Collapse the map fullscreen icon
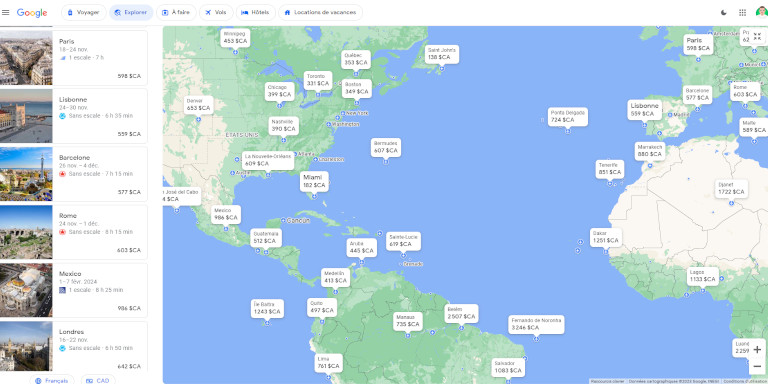Image resolution: width=768 pixels, height=386 pixels. [x=757, y=36]
